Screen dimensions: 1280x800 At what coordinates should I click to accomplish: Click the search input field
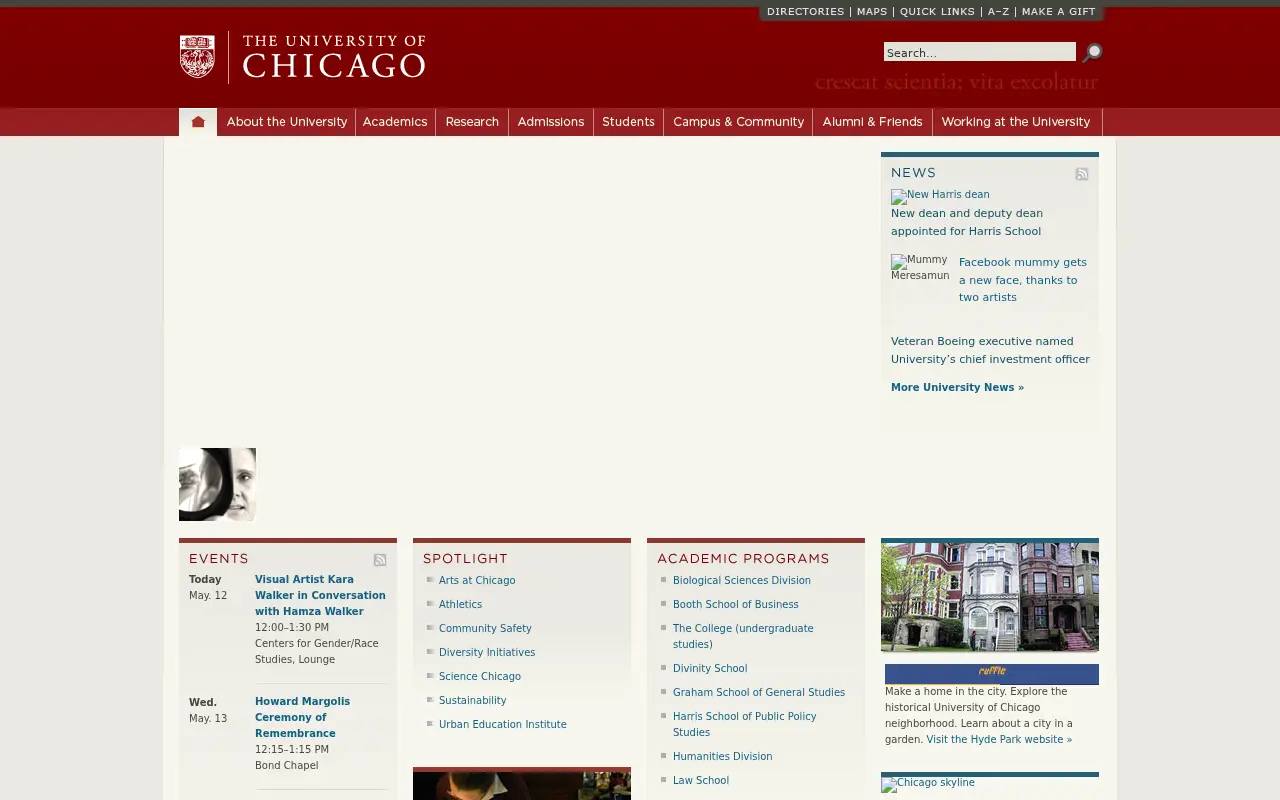pyautogui.click(x=980, y=52)
